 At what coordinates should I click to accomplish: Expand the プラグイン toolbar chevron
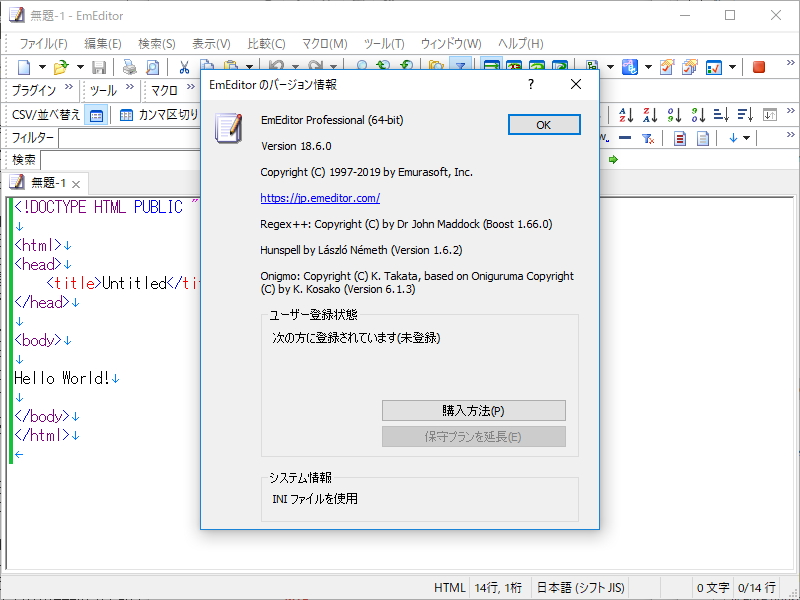pyautogui.click(x=66, y=88)
